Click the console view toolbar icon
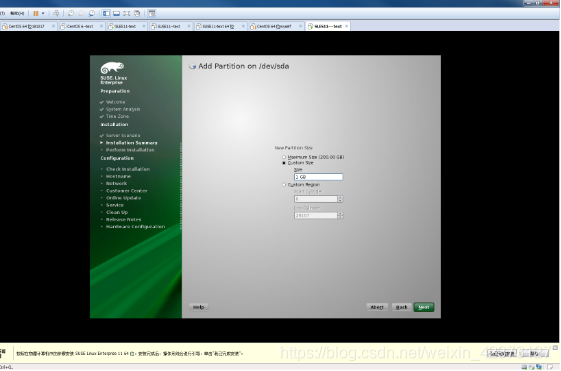Viewport: 561px width, 371px height. pyautogui.click(x=117, y=13)
